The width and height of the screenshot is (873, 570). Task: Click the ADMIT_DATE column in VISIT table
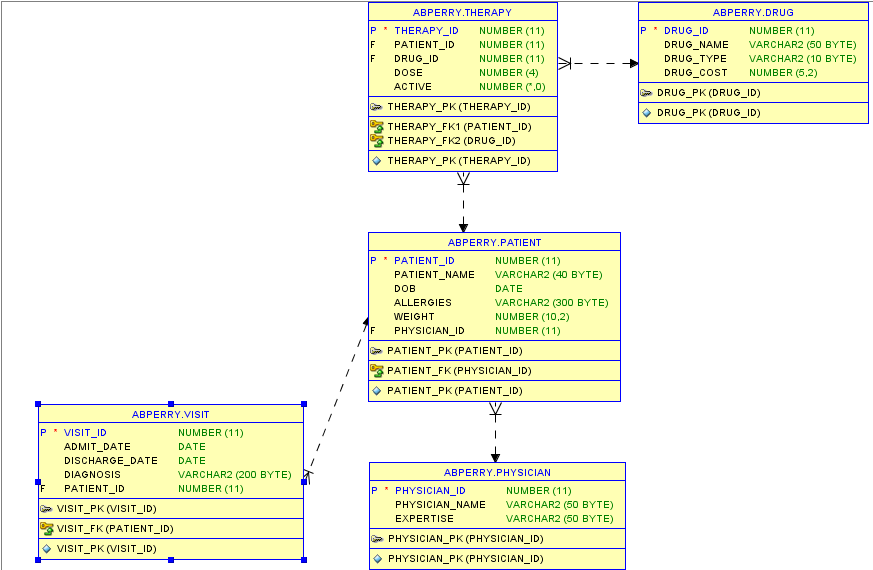click(97, 446)
